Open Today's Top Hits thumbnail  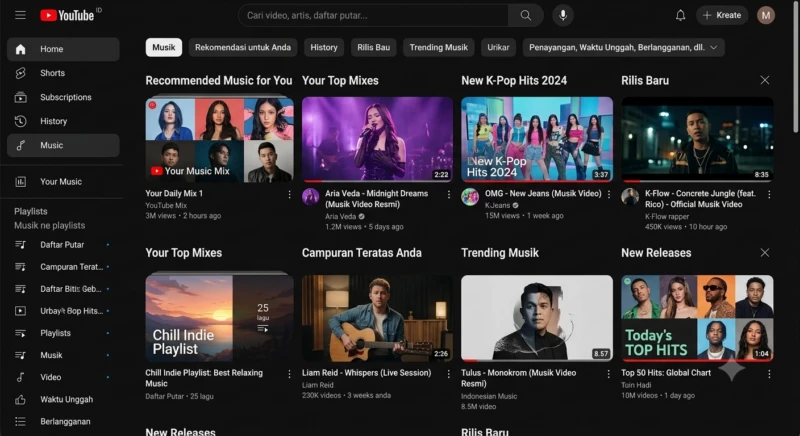point(697,318)
